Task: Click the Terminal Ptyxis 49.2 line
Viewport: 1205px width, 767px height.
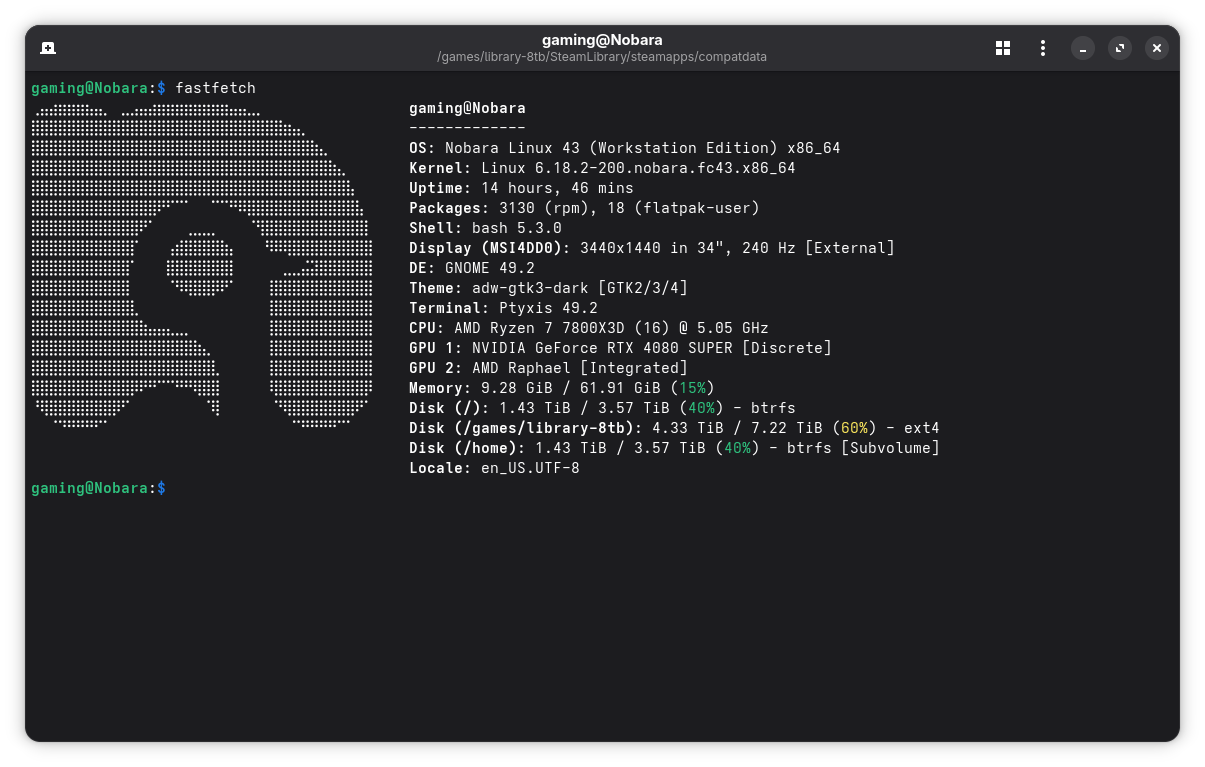Action: tap(503, 308)
